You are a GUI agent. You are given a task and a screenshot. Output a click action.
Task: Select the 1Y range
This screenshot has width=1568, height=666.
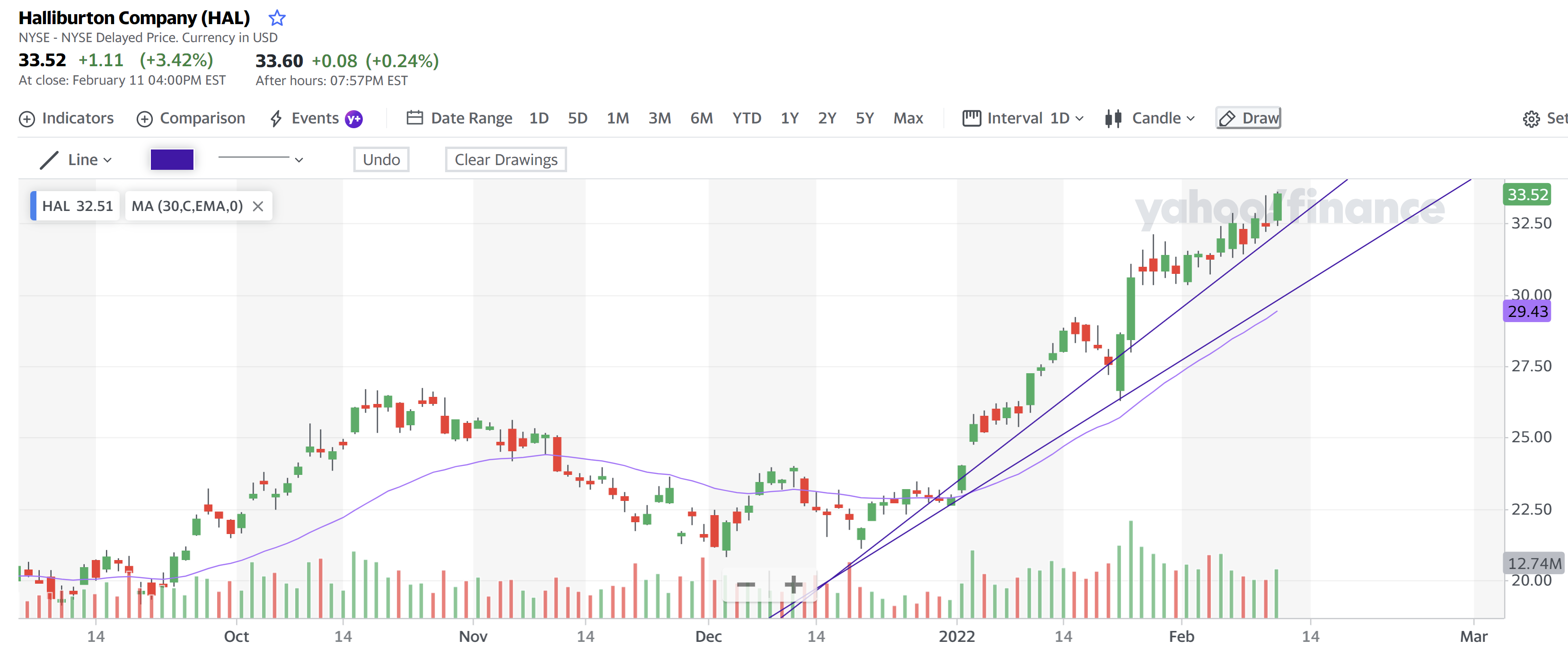pos(790,118)
